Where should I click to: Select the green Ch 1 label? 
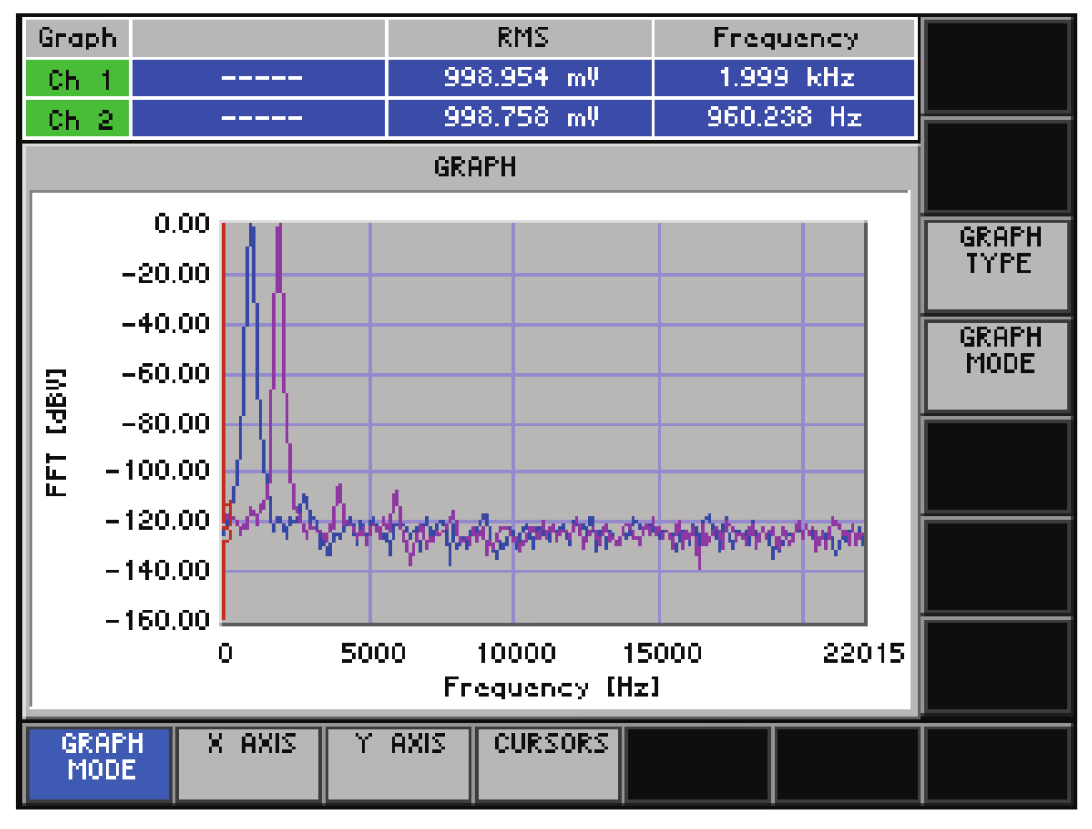click(x=77, y=79)
